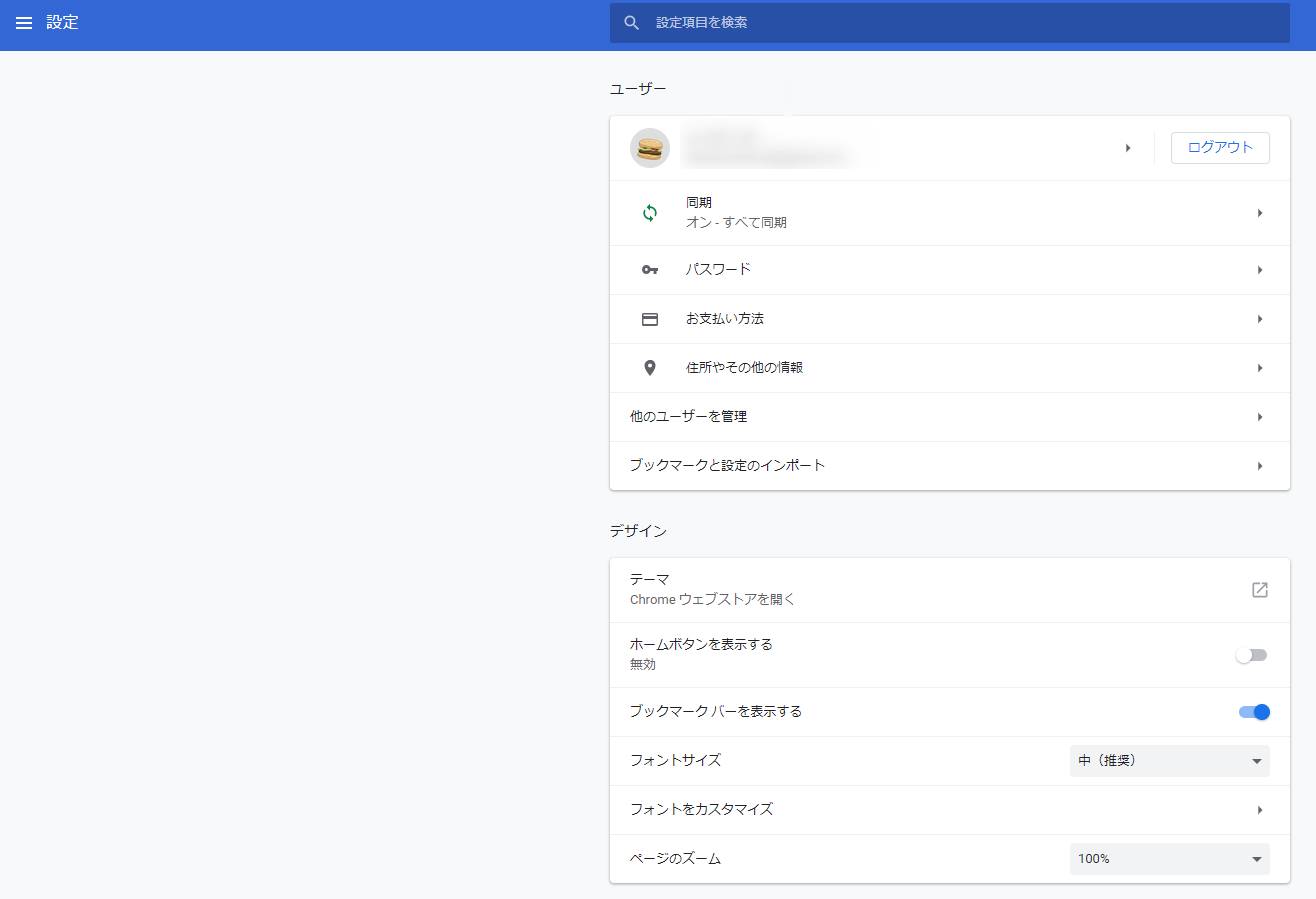Click the search magnifier icon
The image size is (1316, 899).
631,23
